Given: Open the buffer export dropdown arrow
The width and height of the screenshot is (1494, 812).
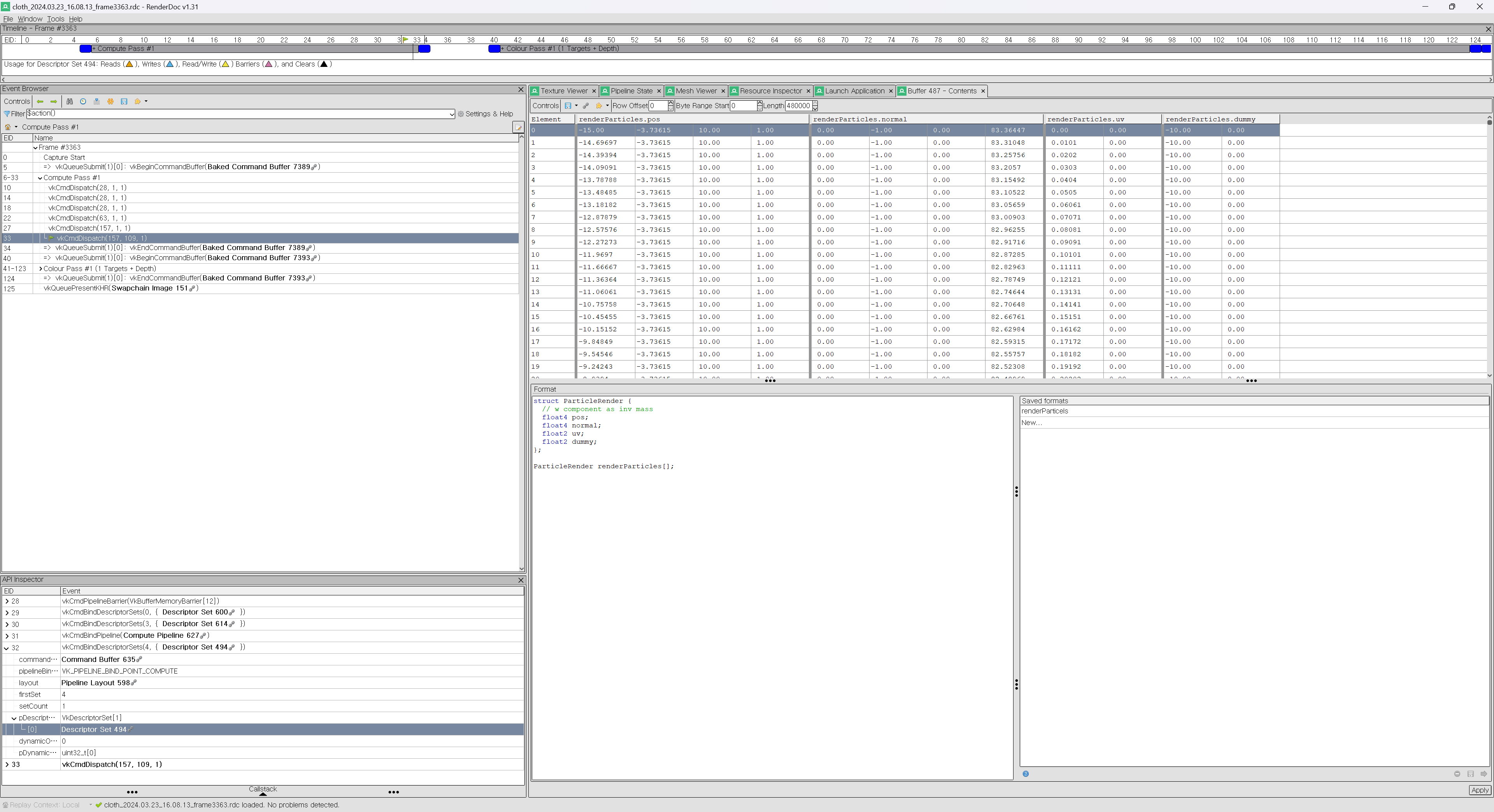Looking at the screenshot, I should point(577,106).
